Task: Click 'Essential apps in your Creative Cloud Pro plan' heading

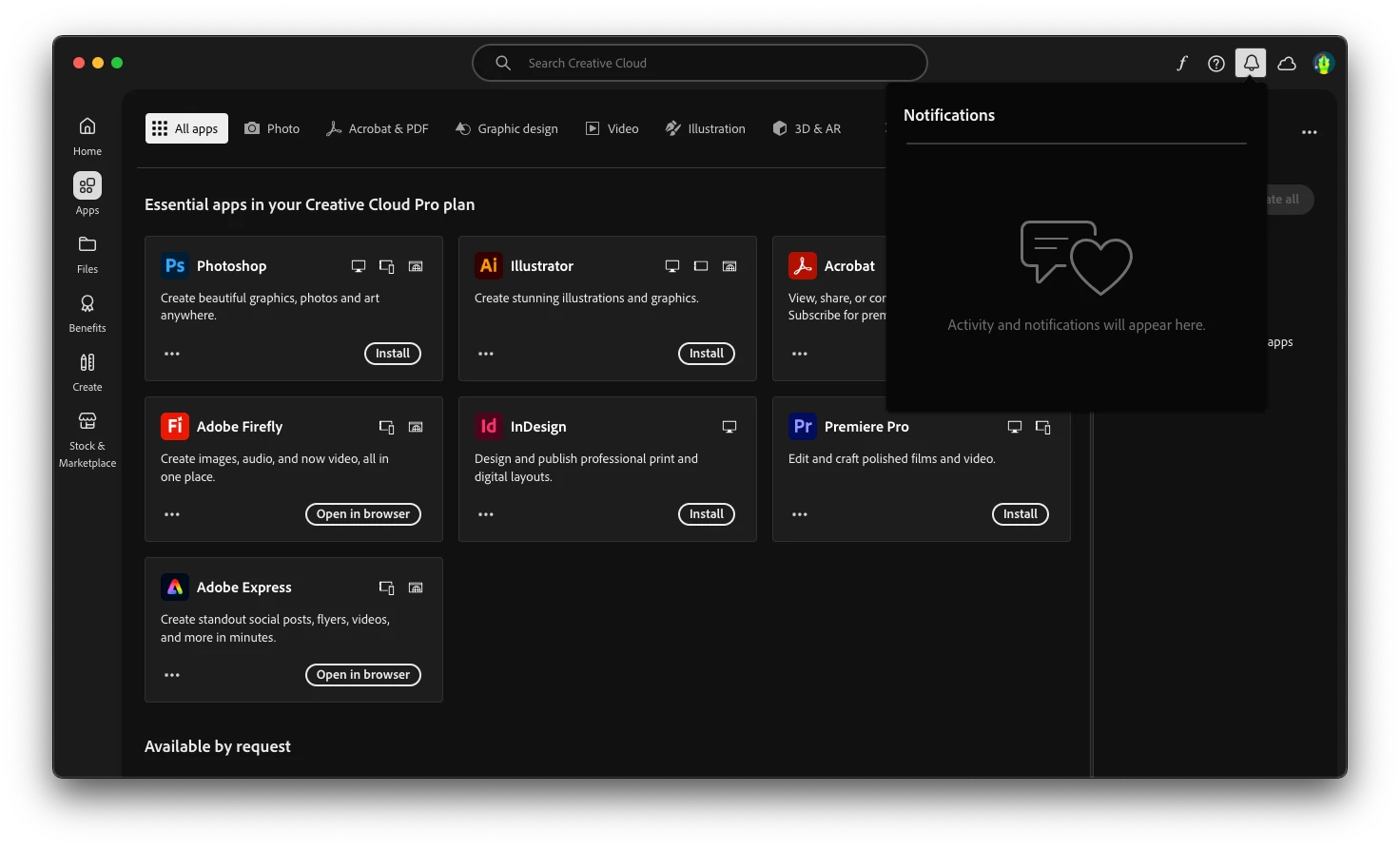Action: (x=309, y=204)
